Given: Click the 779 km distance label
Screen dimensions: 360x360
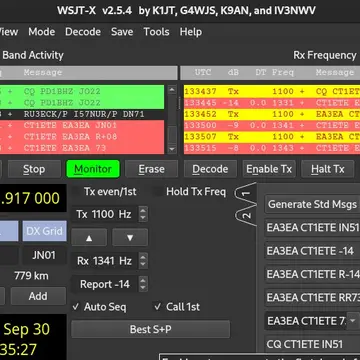Looking at the screenshot, I should (31, 276).
